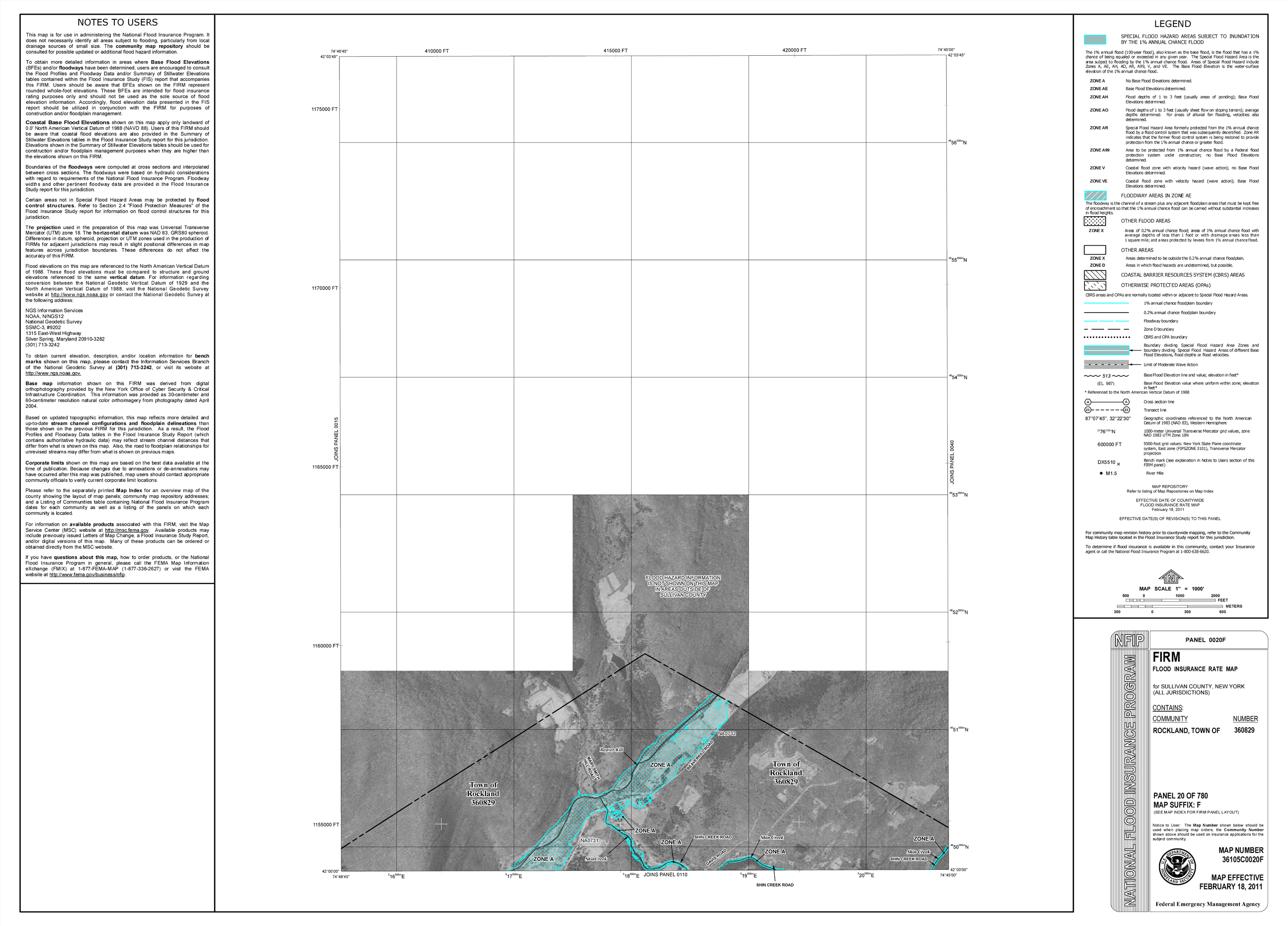Select the Zone D boundary dashed line sample

[x=1106, y=330]
